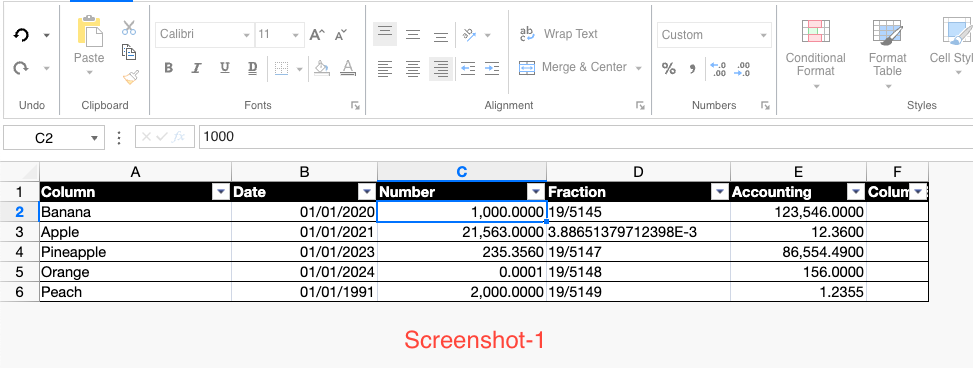This screenshot has height=368, width=973.
Task: Toggle Italic formatting
Action: click(x=196, y=68)
